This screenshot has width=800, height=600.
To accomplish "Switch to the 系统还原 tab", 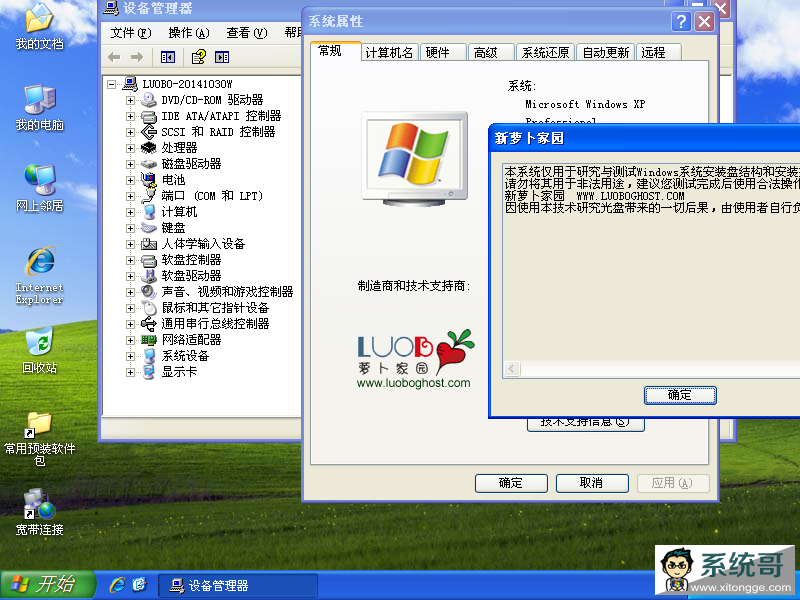I will pos(545,53).
